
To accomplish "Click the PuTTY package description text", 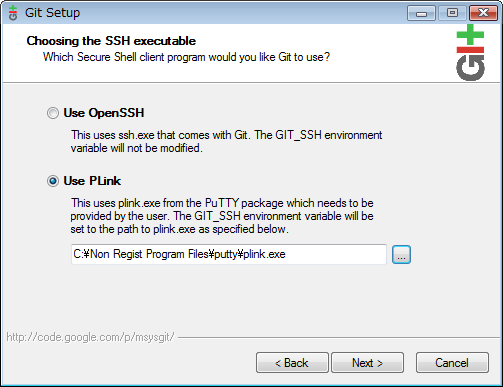I will (222, 216).
